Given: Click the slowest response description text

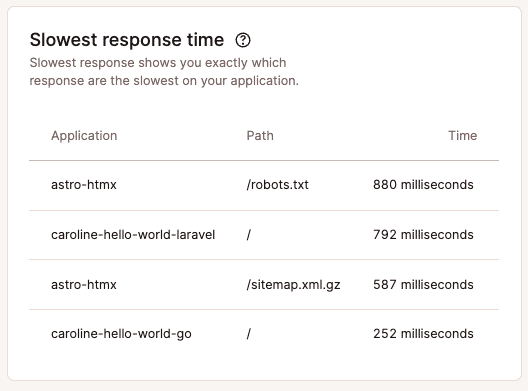Looking at the screenshot, I should (164, 72).
